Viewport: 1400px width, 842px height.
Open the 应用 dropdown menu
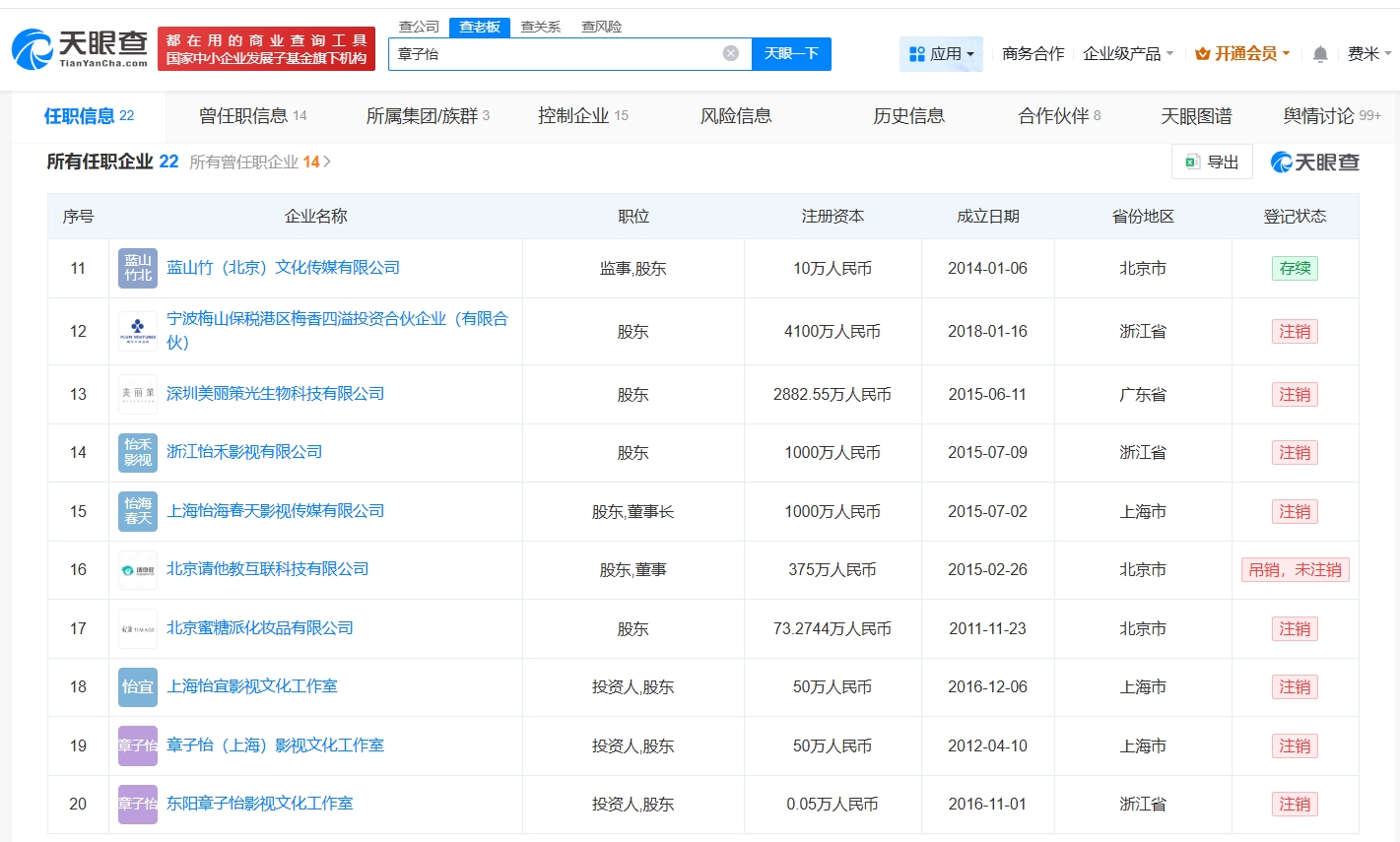(941, 54)
